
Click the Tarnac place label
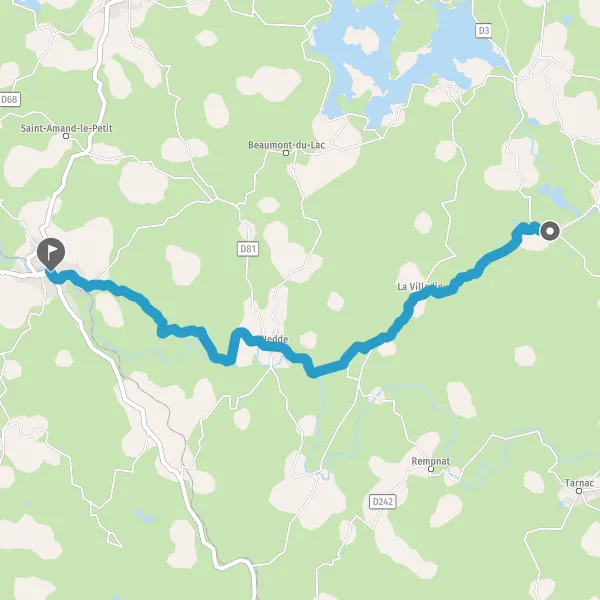[x=579, y=483]
